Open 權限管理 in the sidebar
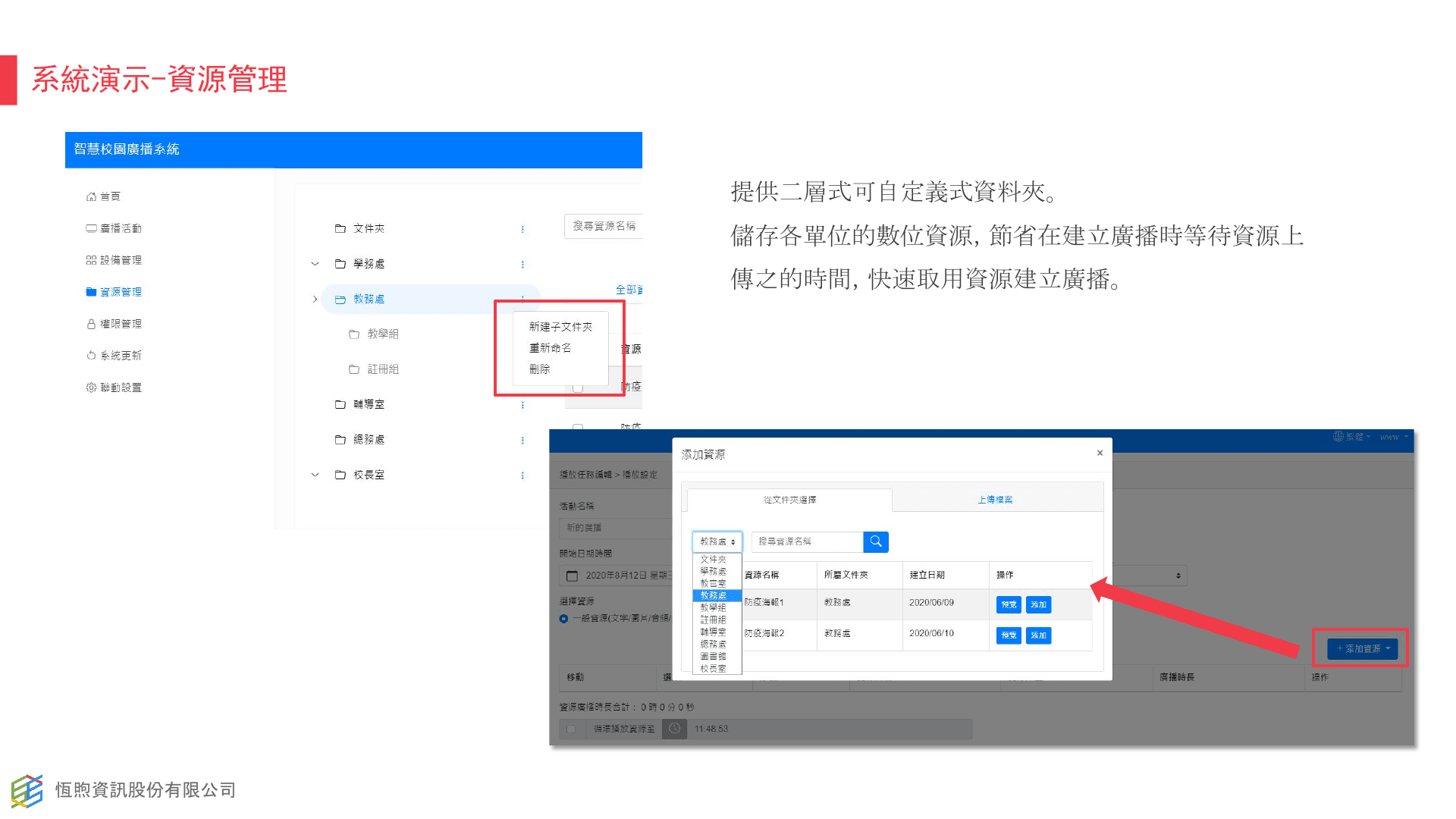The width and height of the screenshot is (1456, 819). [114, 324]
